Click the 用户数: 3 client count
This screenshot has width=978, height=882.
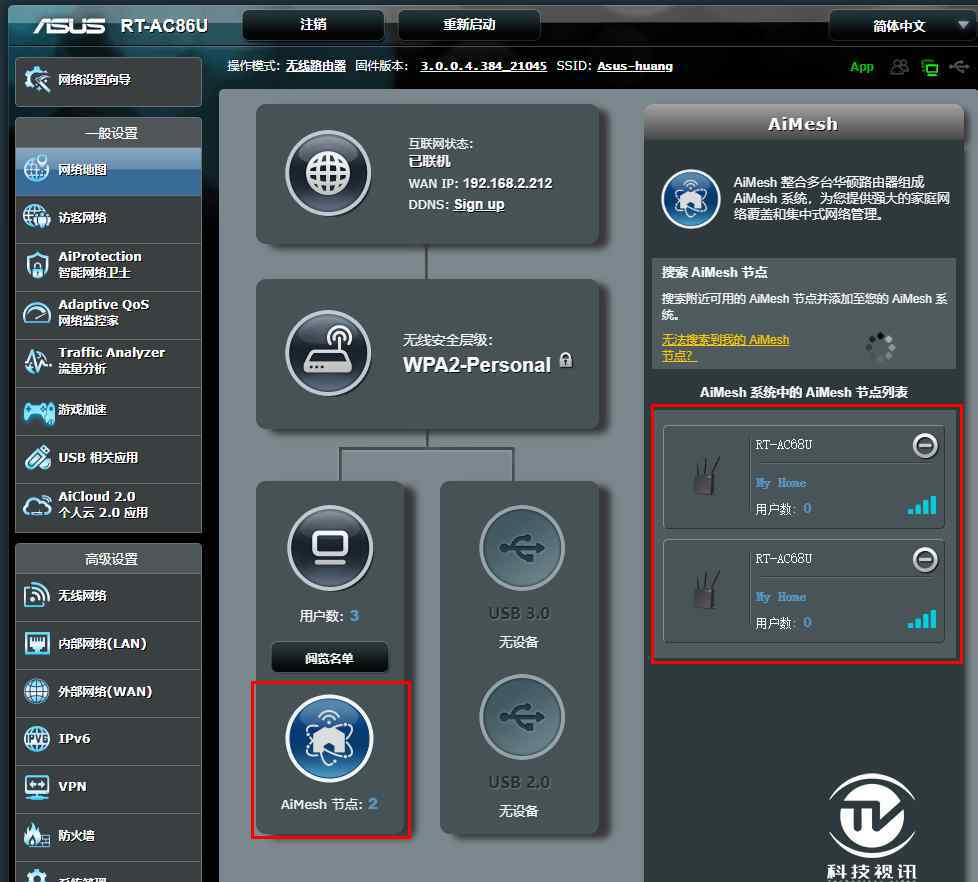click(329, 616)
